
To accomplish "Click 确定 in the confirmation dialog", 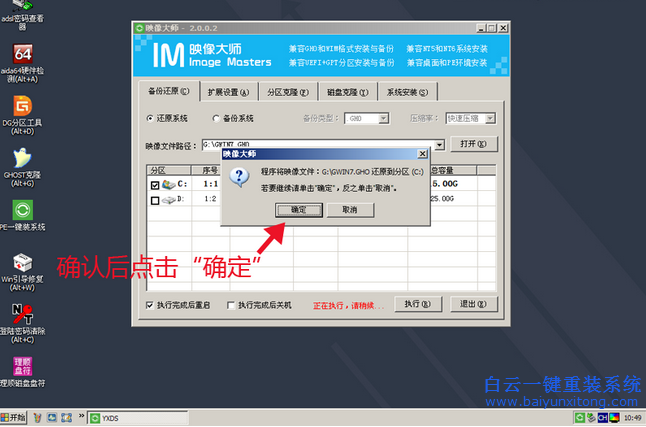I will tap(299, 210).
